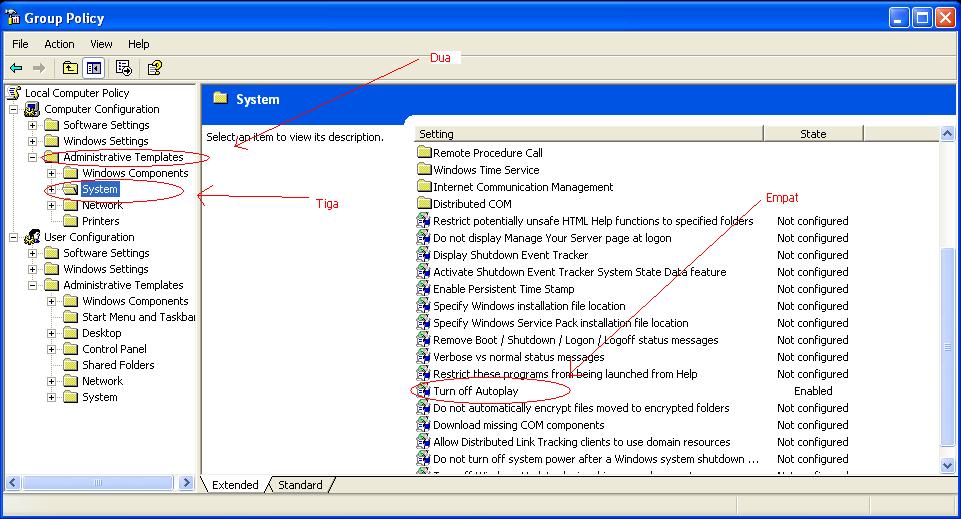
Task: Select System under User Configuration templates
Action: 99,397
